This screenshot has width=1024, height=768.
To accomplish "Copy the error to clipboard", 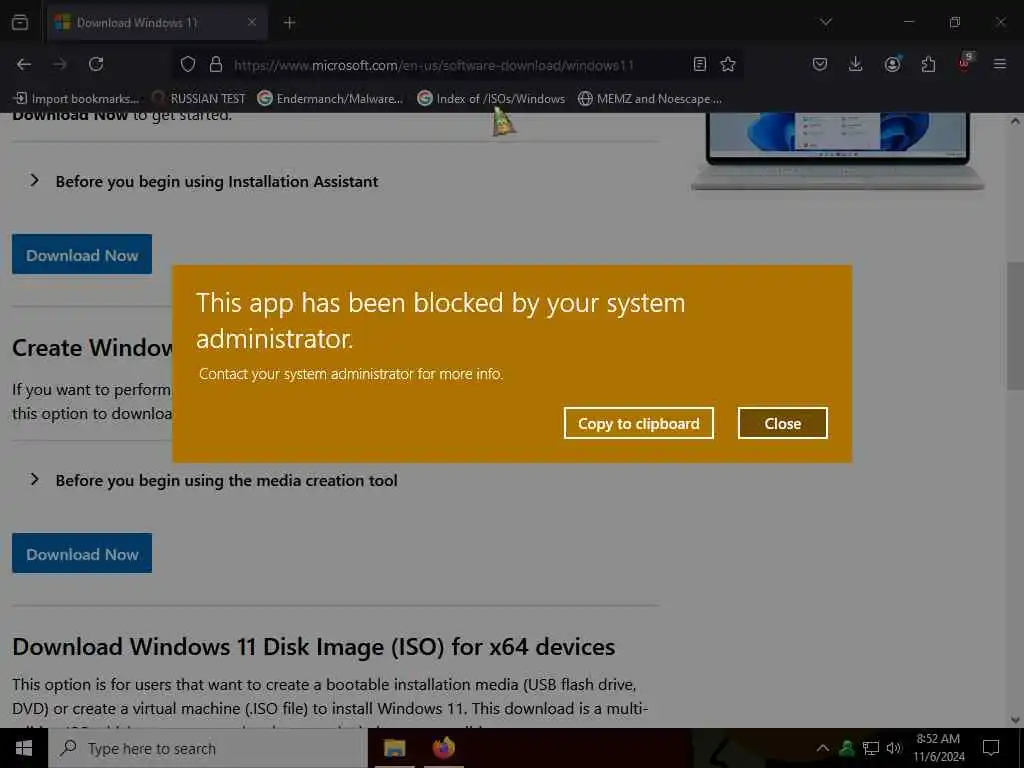I will pyautogui.click(x=638, y=423).
